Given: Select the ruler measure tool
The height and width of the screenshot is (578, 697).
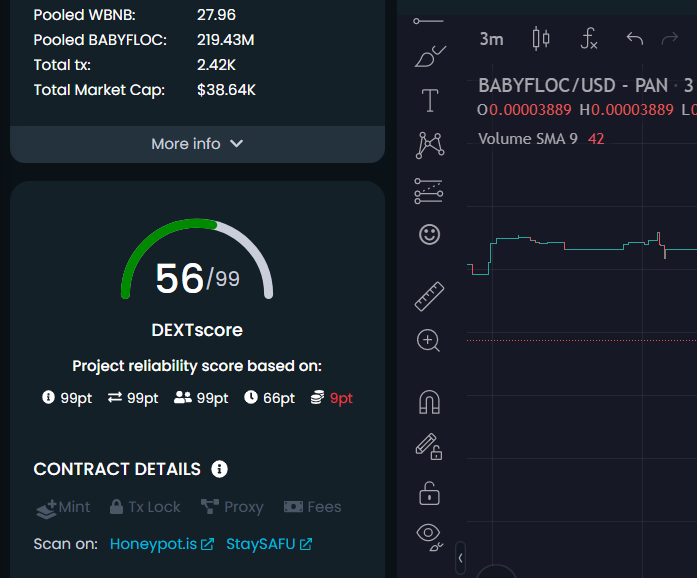Looking at the screenshot, I should (429, 296).
